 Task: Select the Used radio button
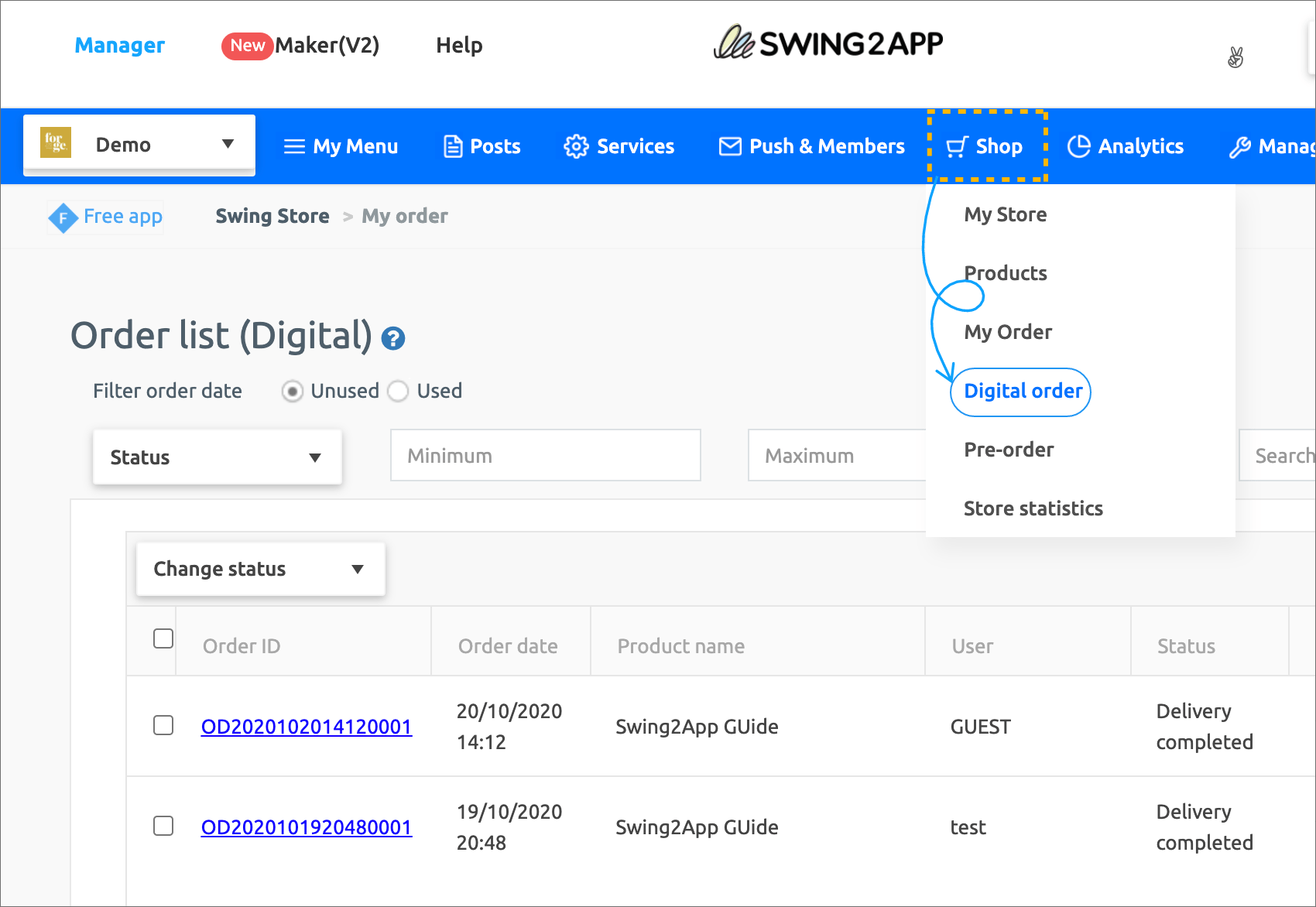click(399, 392)
